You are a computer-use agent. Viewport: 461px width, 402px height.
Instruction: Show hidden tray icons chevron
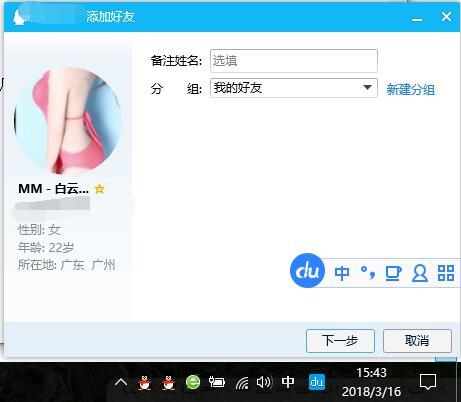121,382
